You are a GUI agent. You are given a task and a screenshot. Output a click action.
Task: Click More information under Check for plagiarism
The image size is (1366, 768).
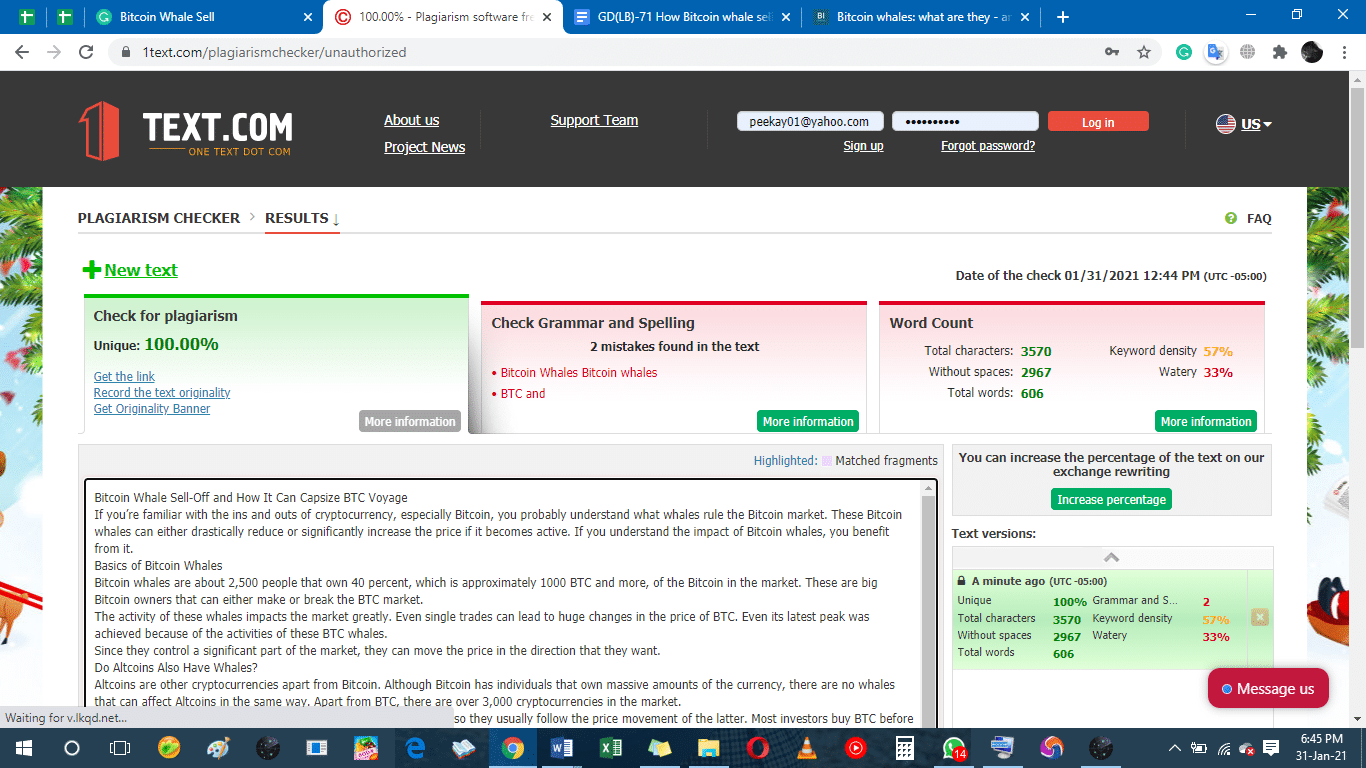(410, 421)
